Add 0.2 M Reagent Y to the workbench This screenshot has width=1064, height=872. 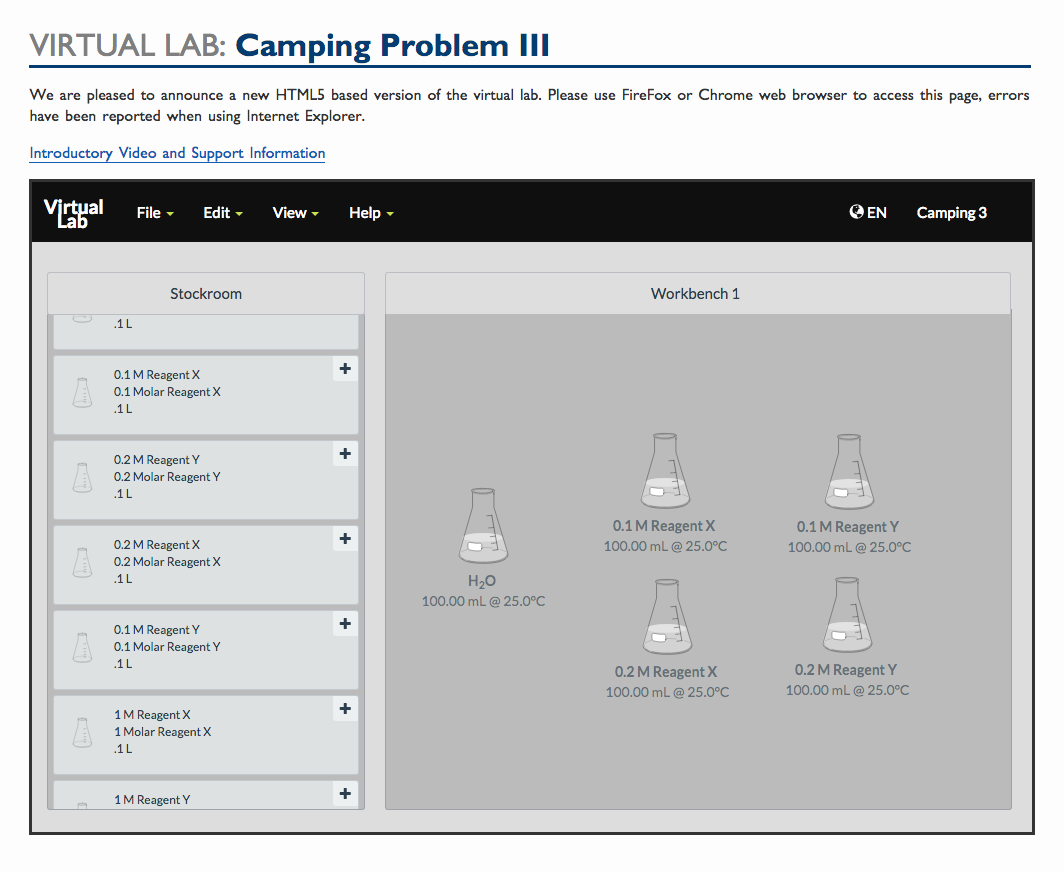(344, 454)
